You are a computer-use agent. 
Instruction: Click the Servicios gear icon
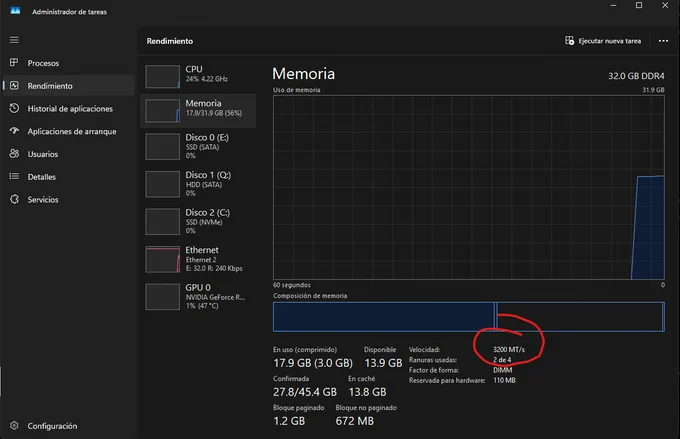[x=14, y=199]
